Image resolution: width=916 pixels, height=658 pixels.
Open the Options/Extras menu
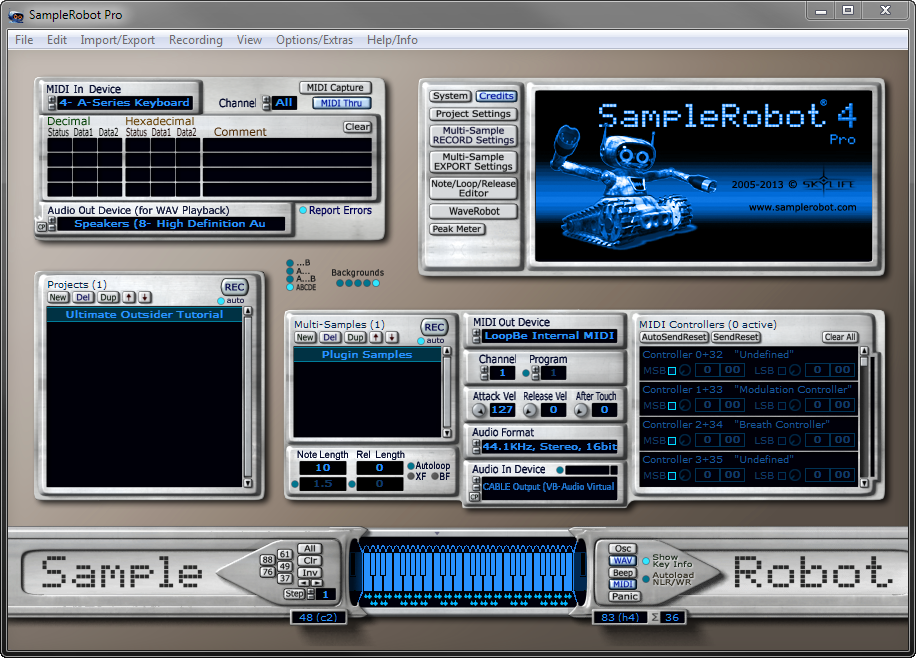(x=314, y=40)
